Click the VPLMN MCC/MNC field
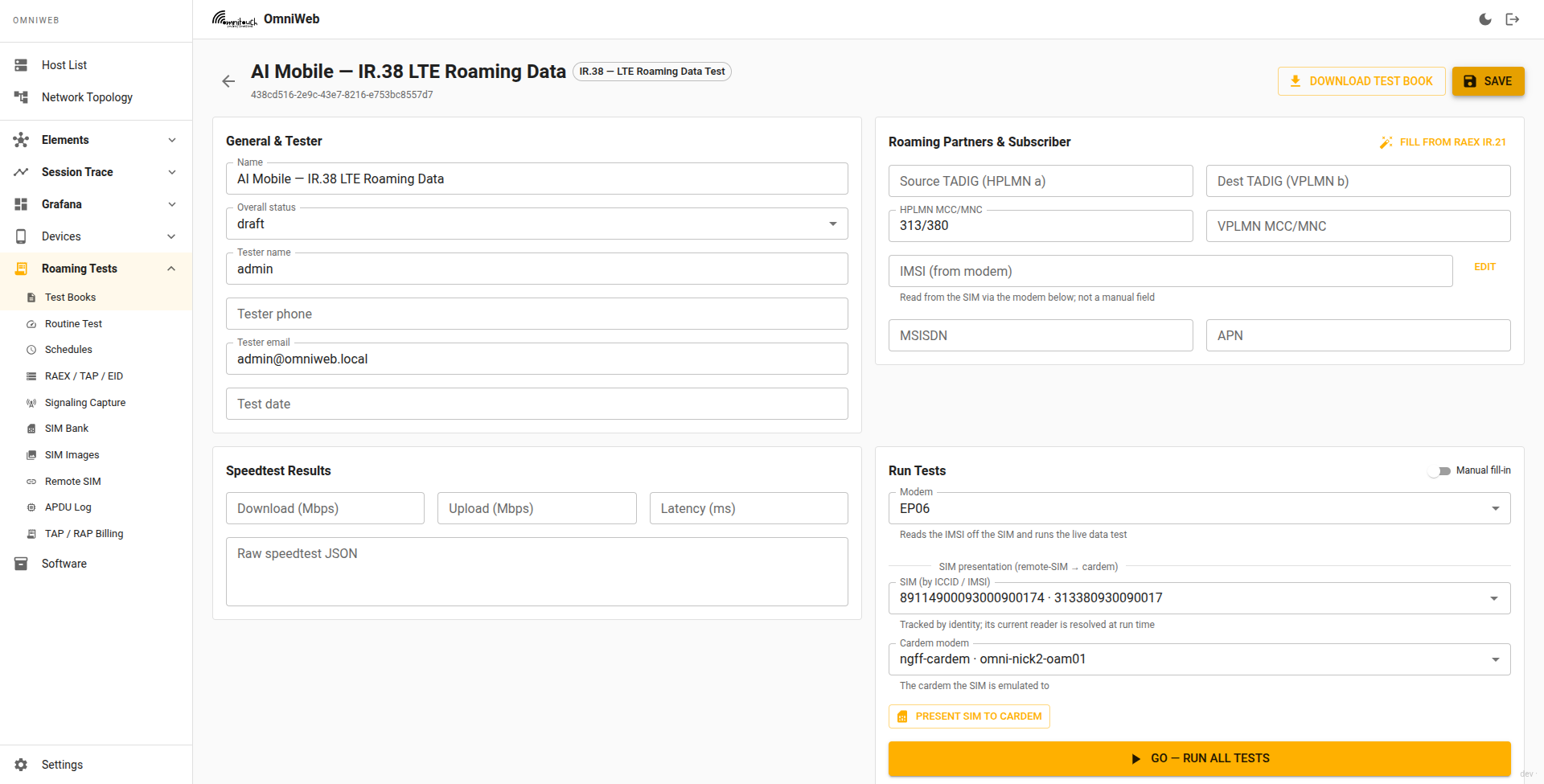 click(x=1358, y=226)
